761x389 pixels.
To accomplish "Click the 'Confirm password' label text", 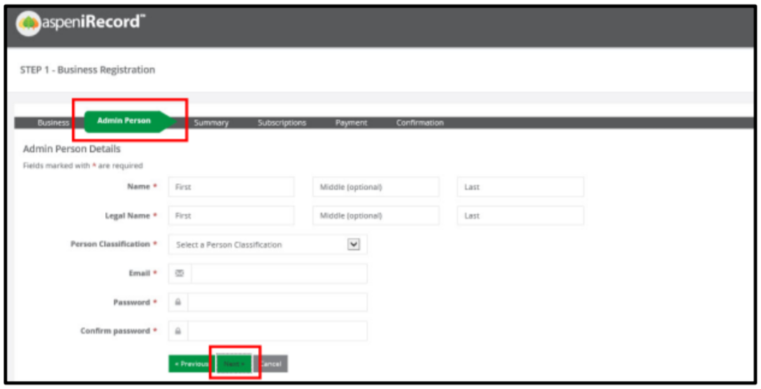I will [x=115, y=331].
